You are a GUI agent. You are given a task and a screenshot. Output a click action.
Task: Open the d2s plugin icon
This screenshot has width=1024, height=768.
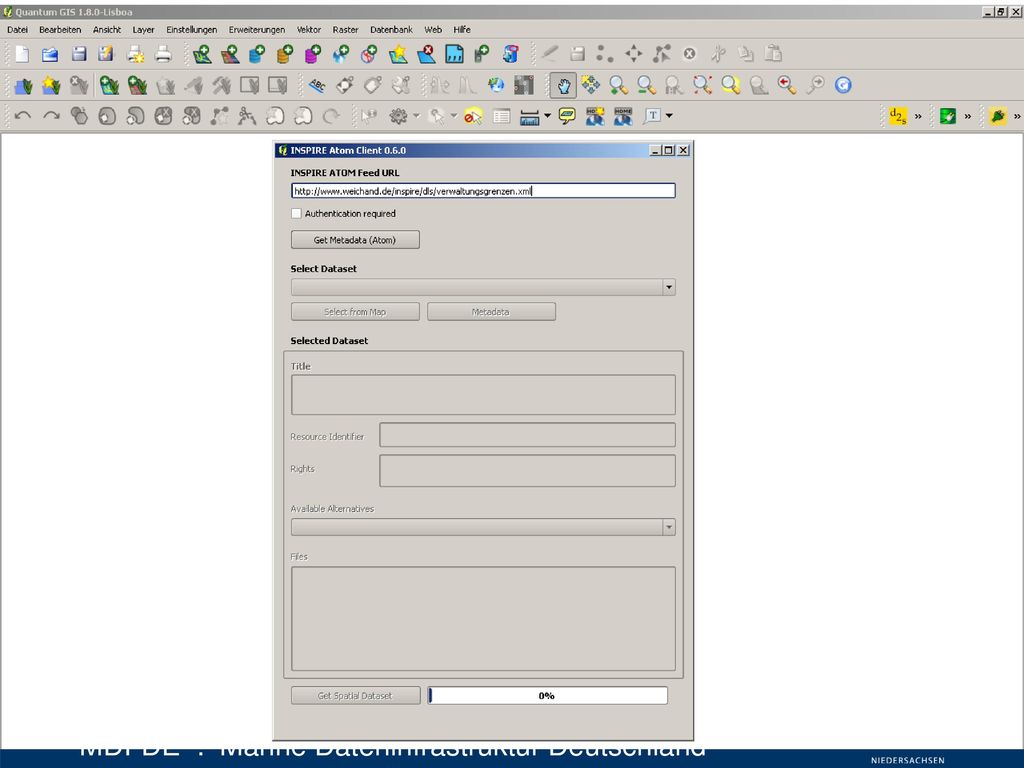(898, 116)
